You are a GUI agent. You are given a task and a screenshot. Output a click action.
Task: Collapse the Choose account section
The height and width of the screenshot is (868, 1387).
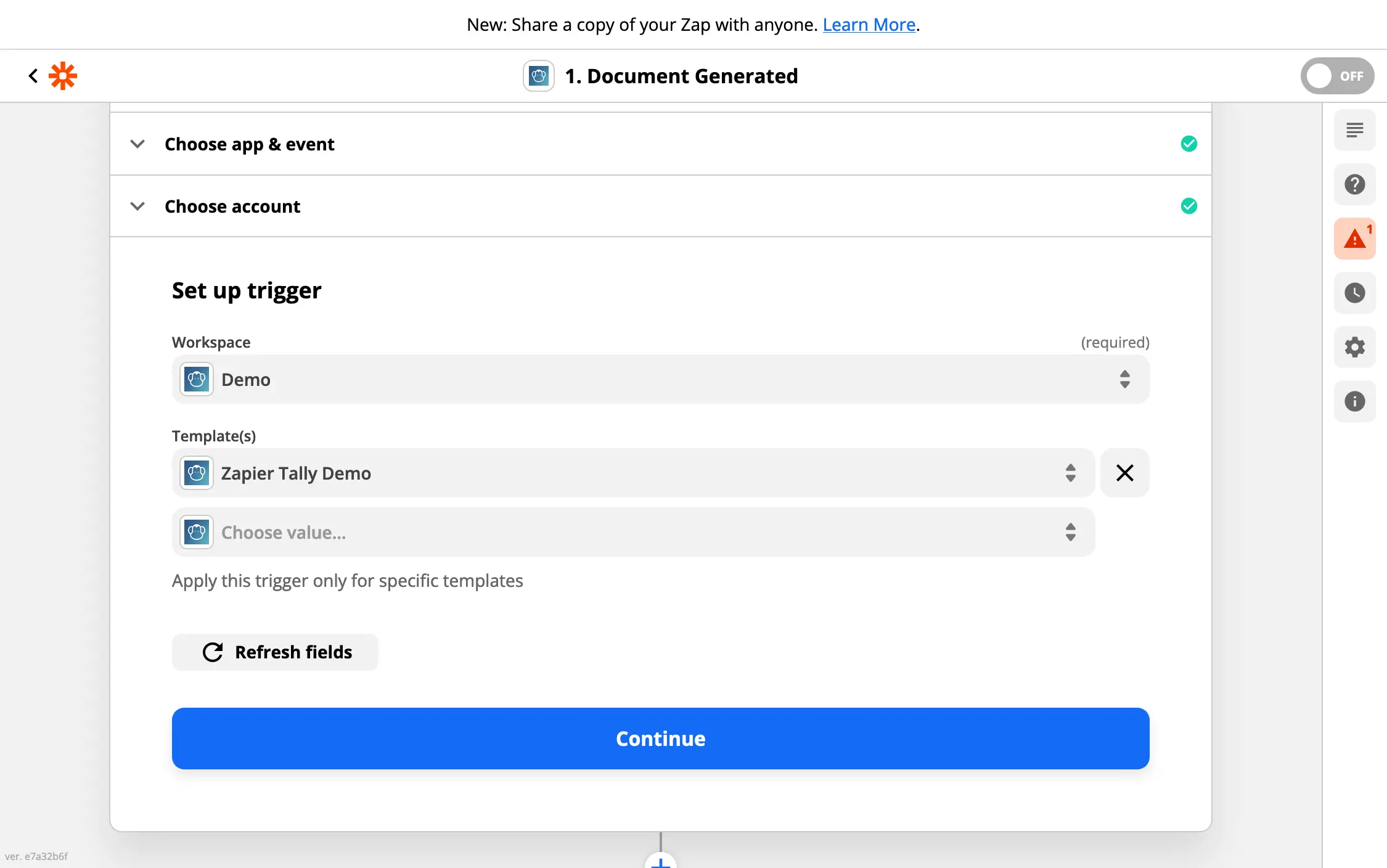137,206
